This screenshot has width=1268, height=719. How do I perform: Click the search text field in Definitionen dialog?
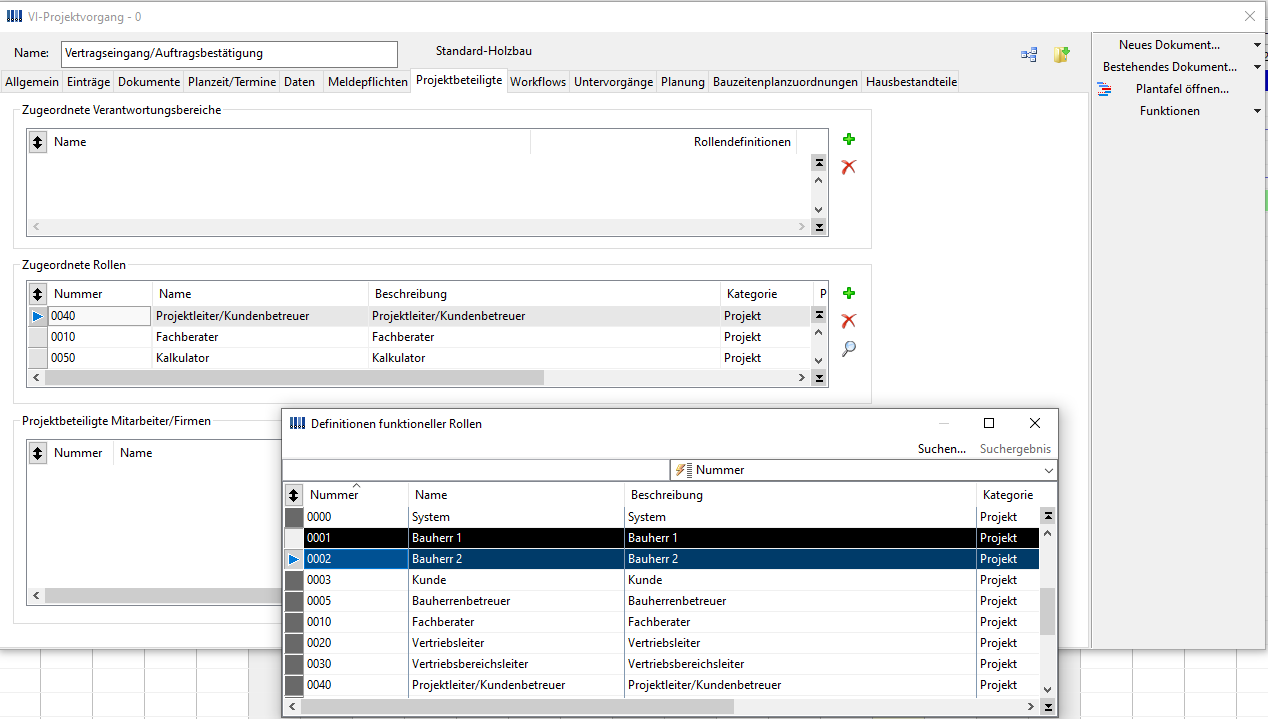(x=476, y=470)
